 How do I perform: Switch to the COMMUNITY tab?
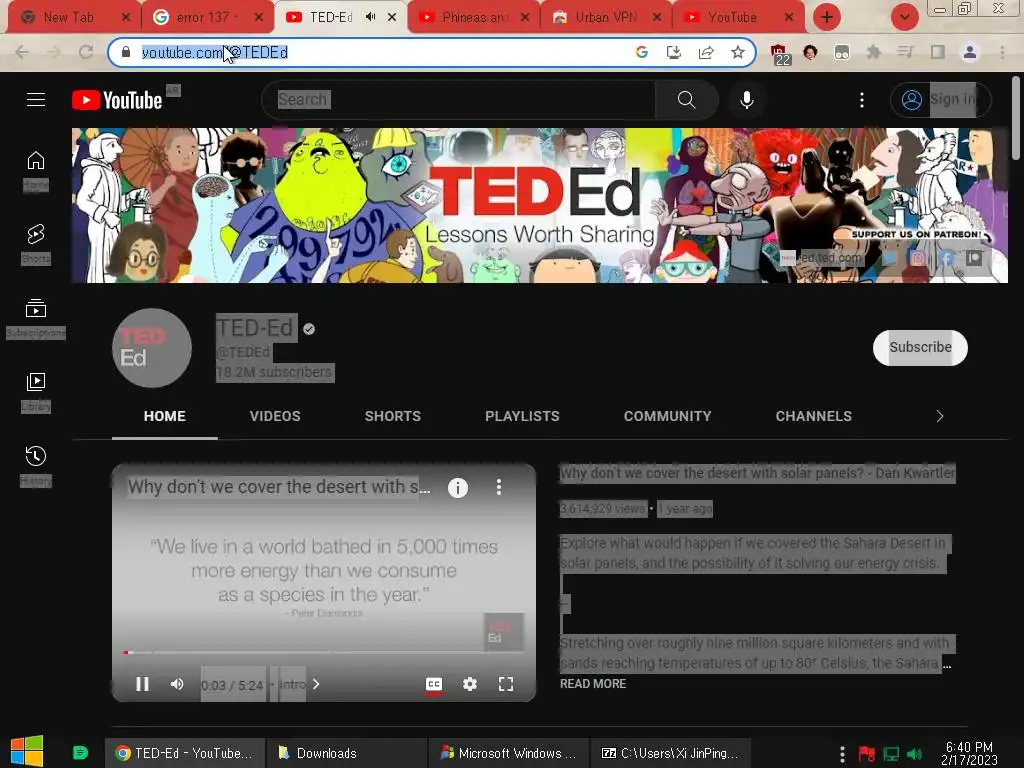667,416
